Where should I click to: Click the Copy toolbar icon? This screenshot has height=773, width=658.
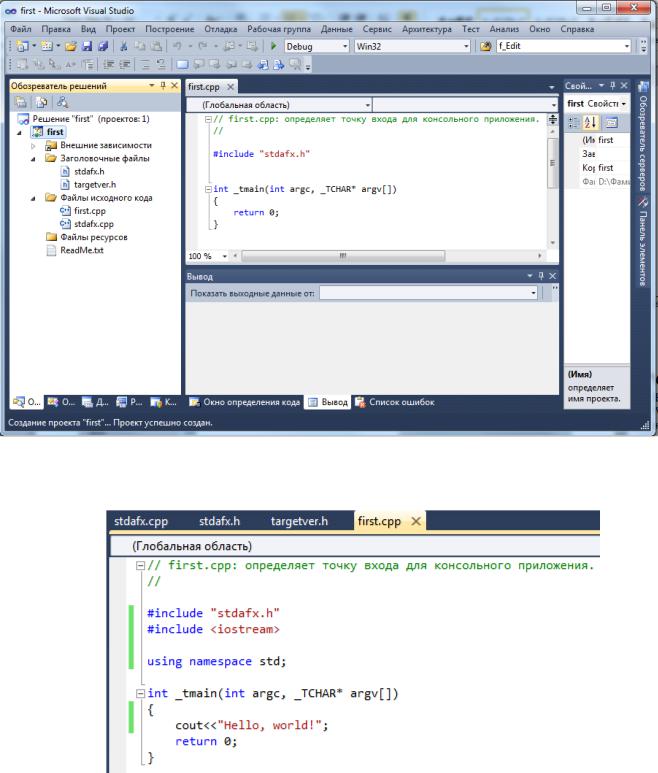[140, 46]
